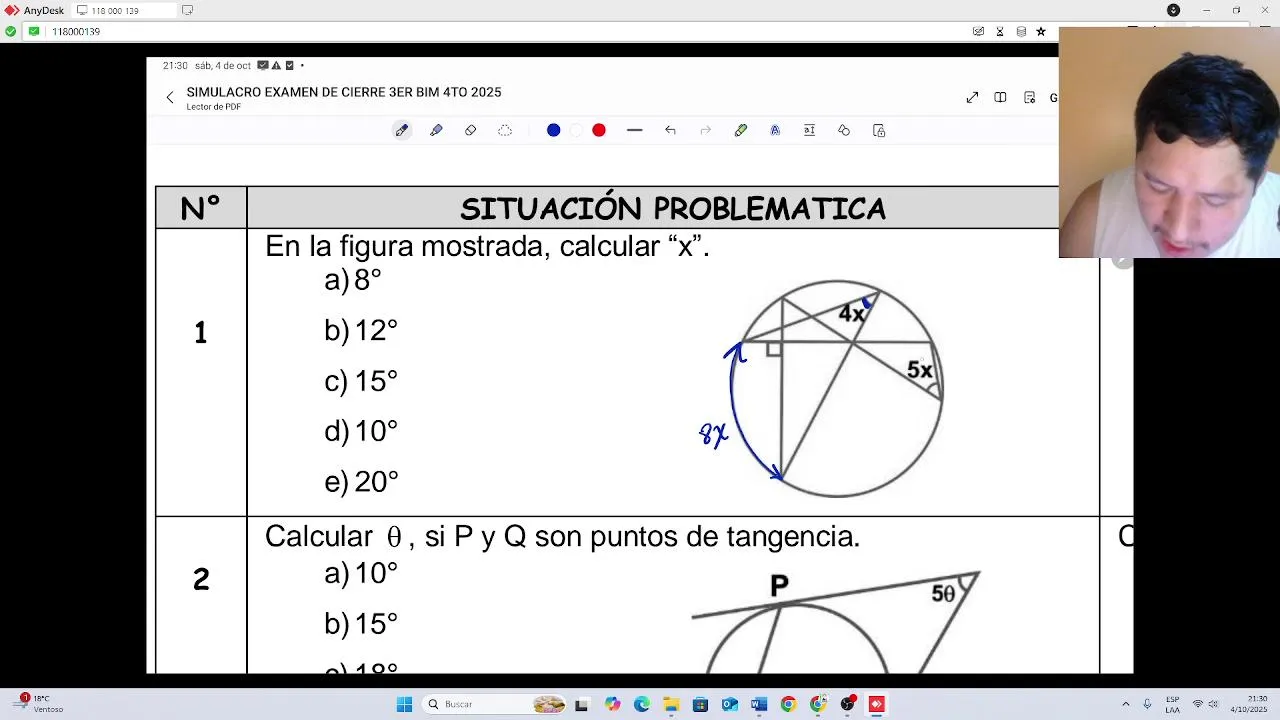This screenshot has height=720, width=1280.
Task: Open Microsoft Store from the taskbar
Action: (x=700, y=704)
